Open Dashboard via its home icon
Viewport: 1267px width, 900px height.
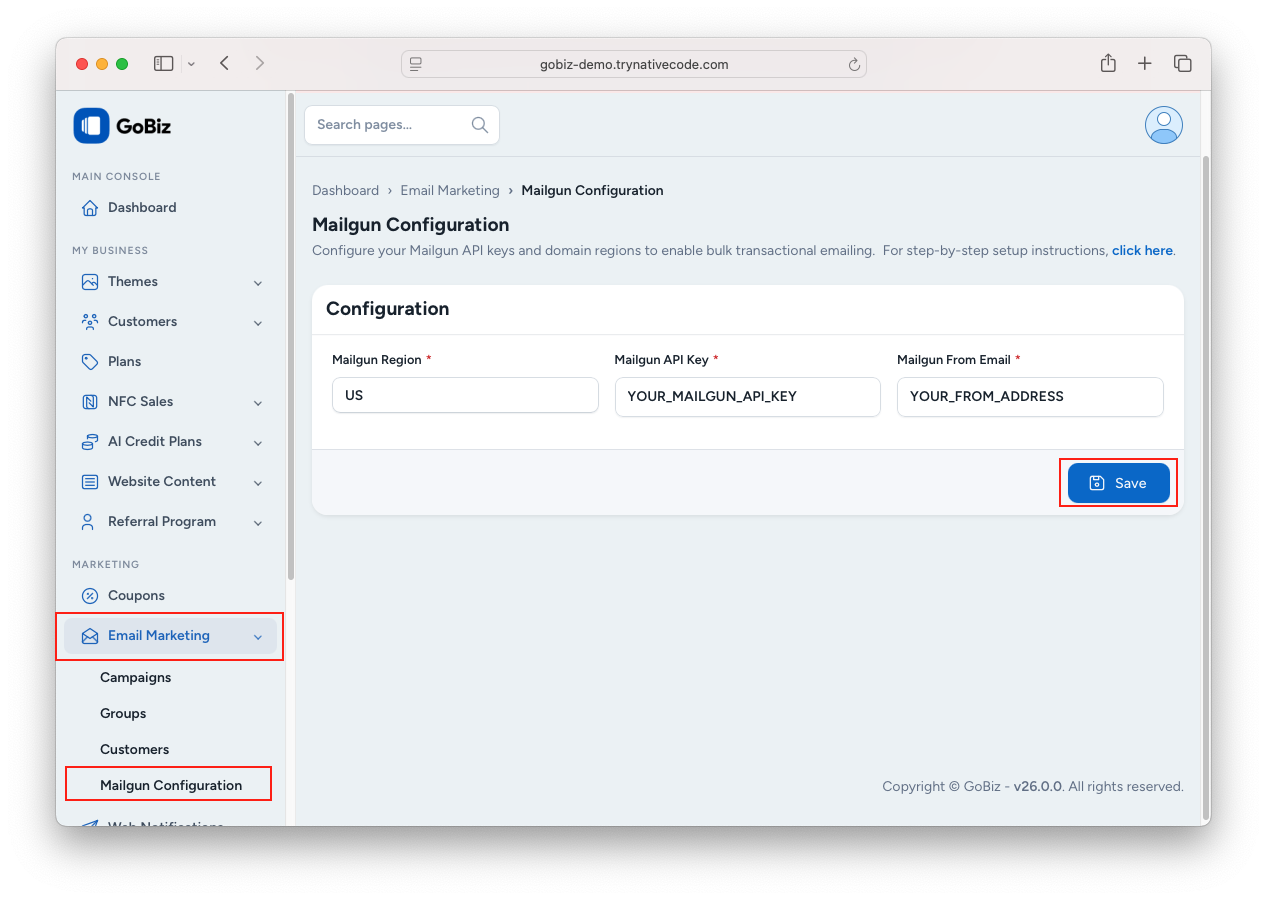click(x=90, y=208)
